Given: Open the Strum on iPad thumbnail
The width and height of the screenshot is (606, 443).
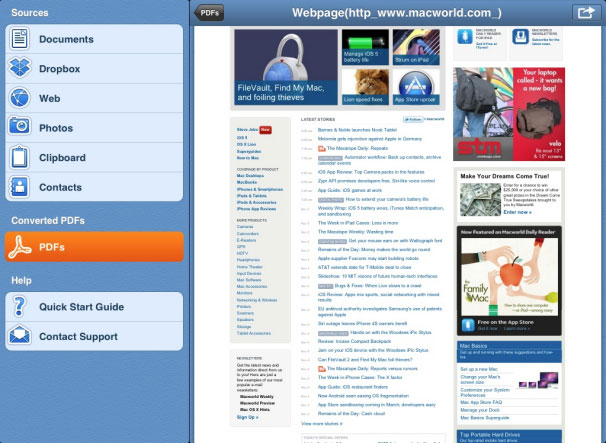Looking at the screenshot, I should click(x=416, y=47).
